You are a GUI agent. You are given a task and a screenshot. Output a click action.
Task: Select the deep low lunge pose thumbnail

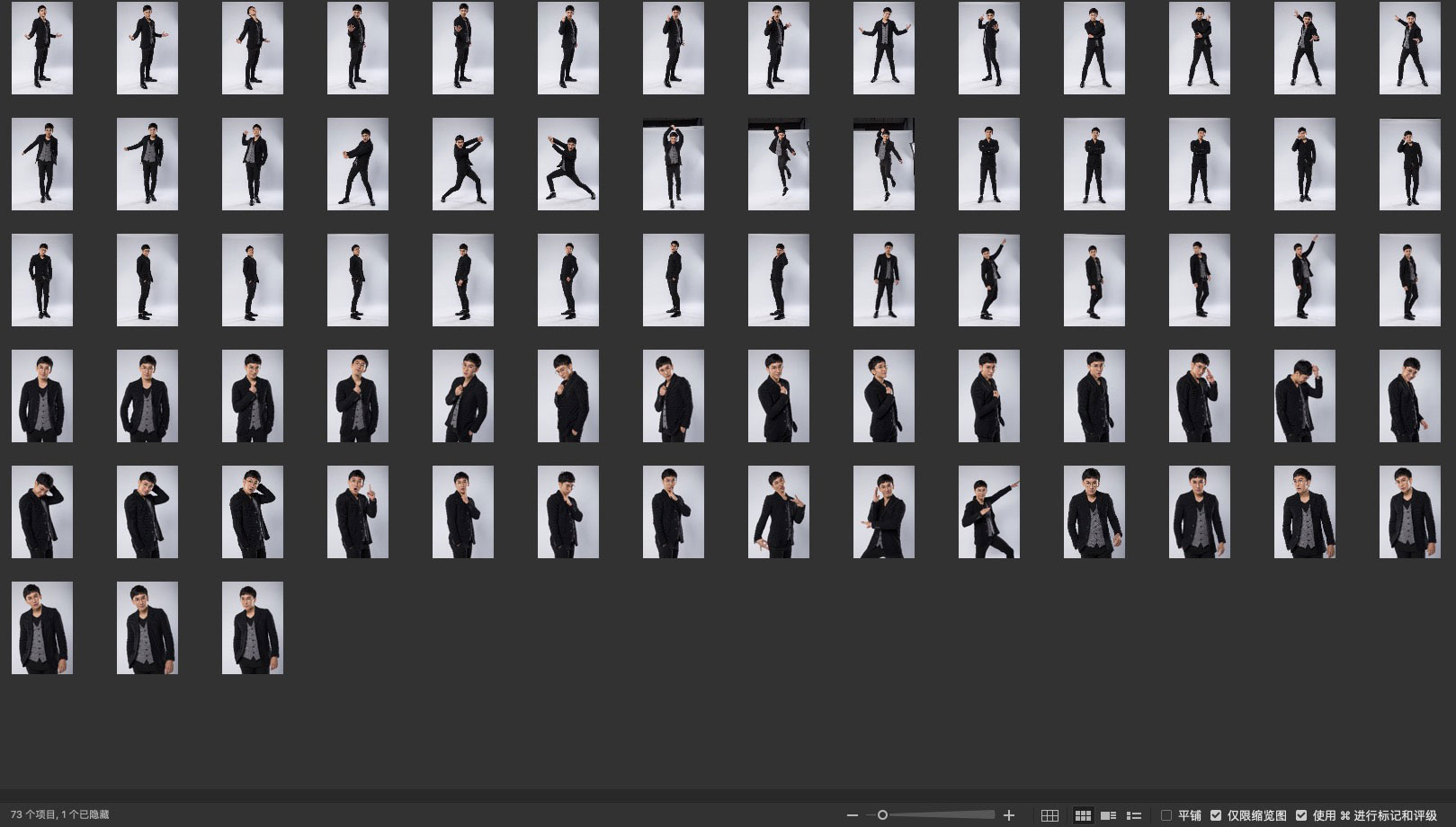click(x=568, y=165)
